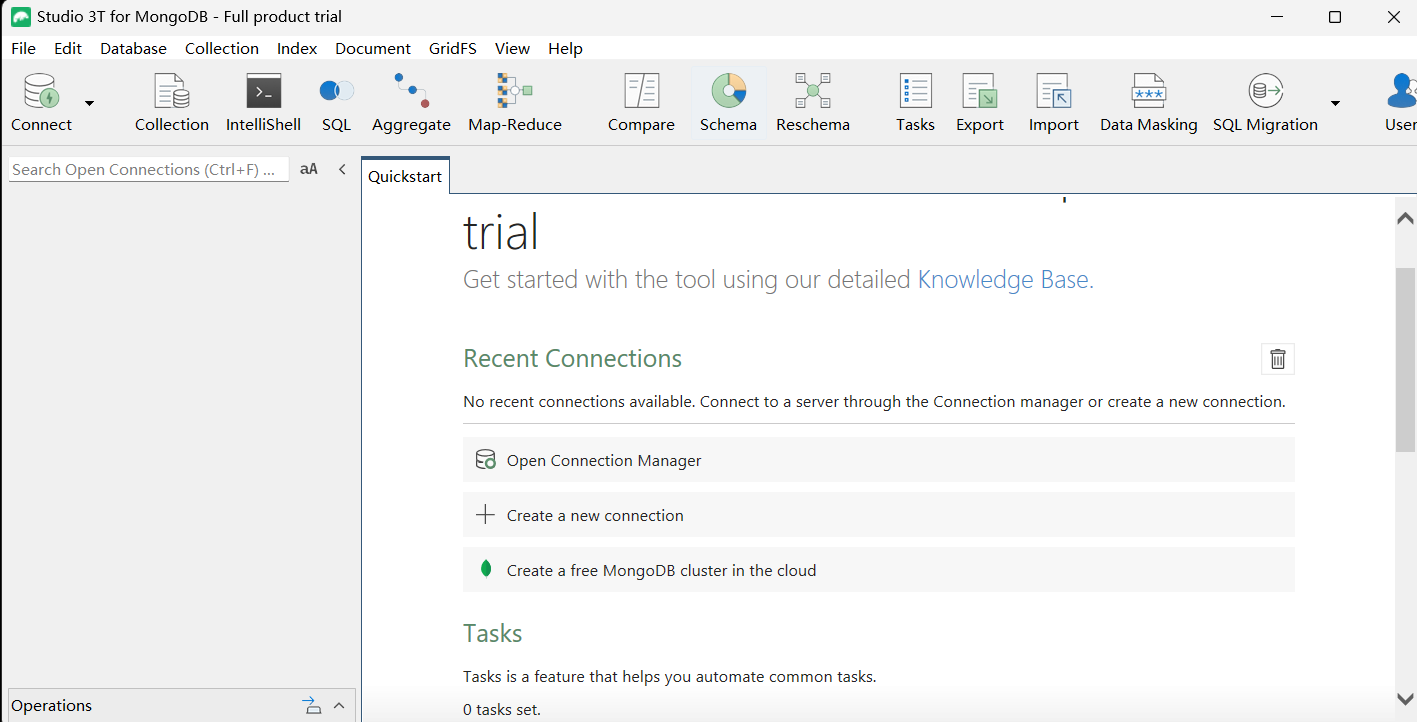Open the Index menu
Image resolution: width=1417 pixels, height=722 pixels.
tap(297, 48)
